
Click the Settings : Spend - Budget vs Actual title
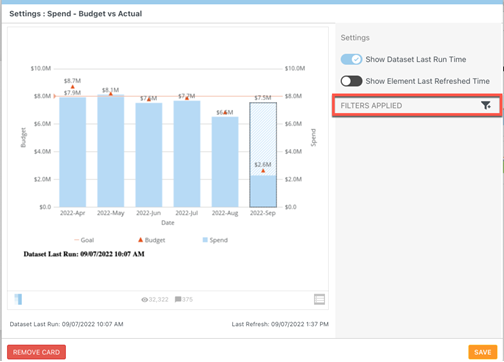pos(76,14)
